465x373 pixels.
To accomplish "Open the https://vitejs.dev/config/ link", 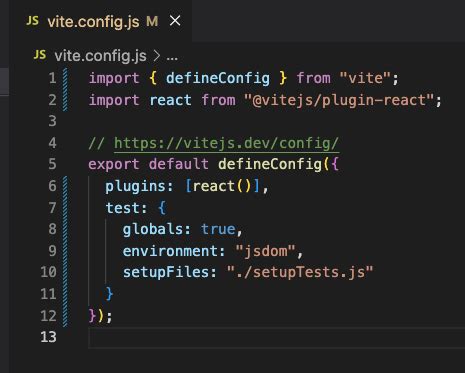I will 226,143.
